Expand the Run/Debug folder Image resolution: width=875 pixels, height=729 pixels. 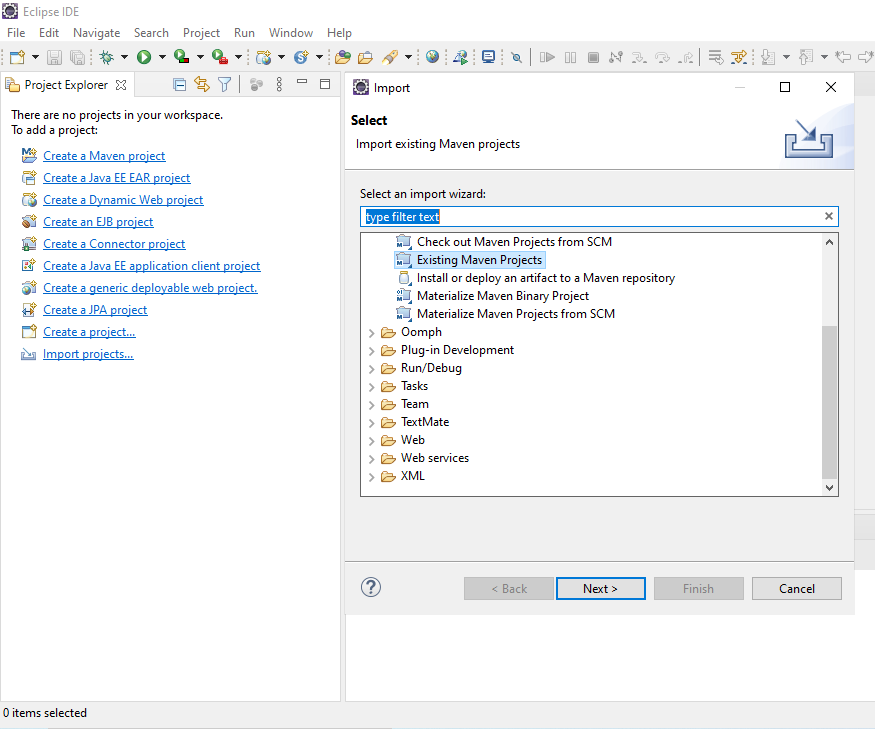point(372,369)
